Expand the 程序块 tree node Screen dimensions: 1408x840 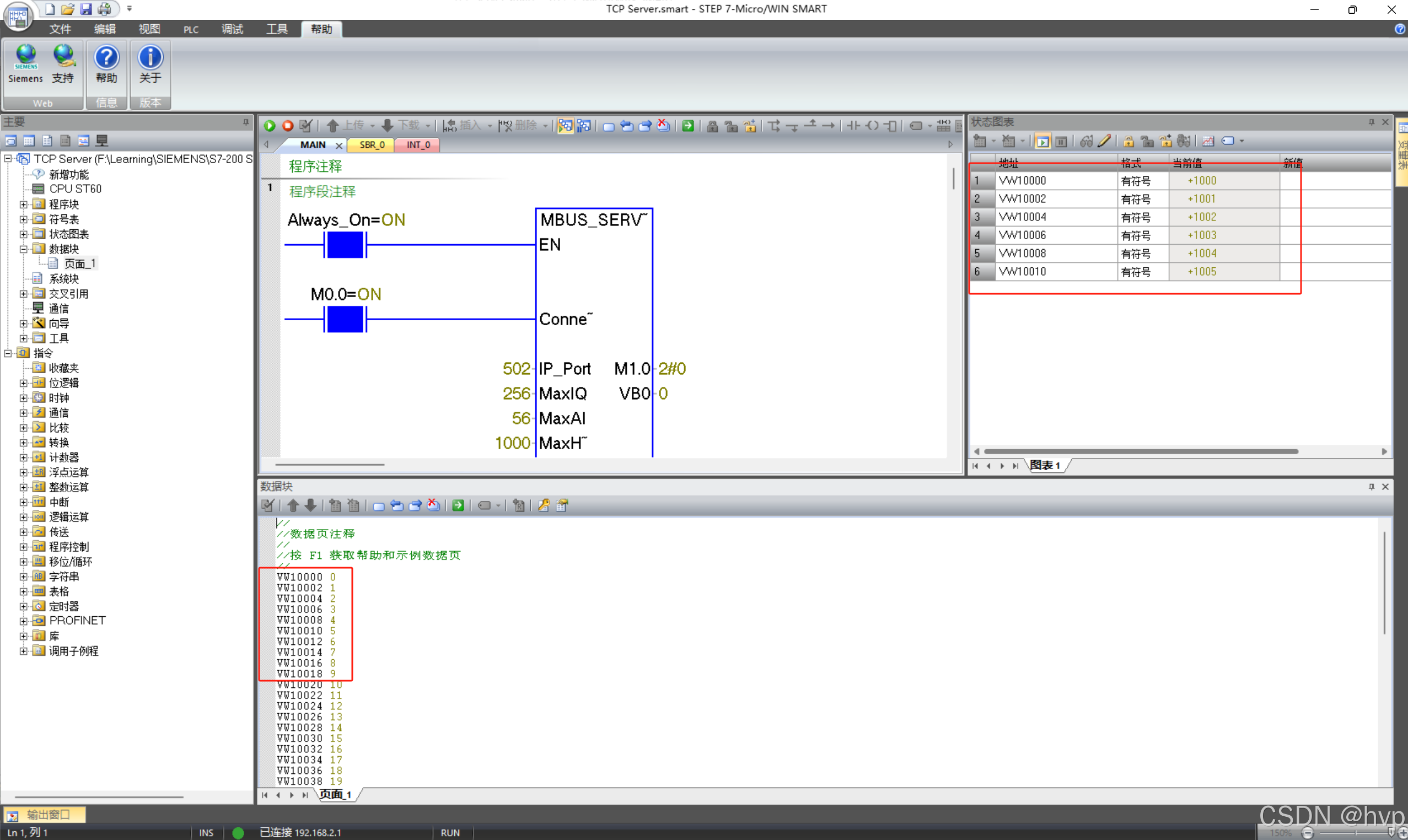click(x=23, y=204)
